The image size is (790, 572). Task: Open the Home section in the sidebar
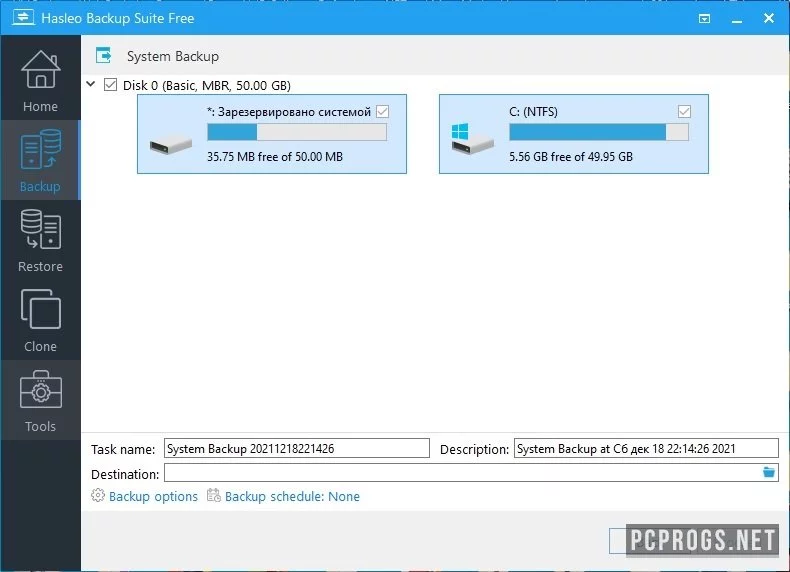coord(40,78)
